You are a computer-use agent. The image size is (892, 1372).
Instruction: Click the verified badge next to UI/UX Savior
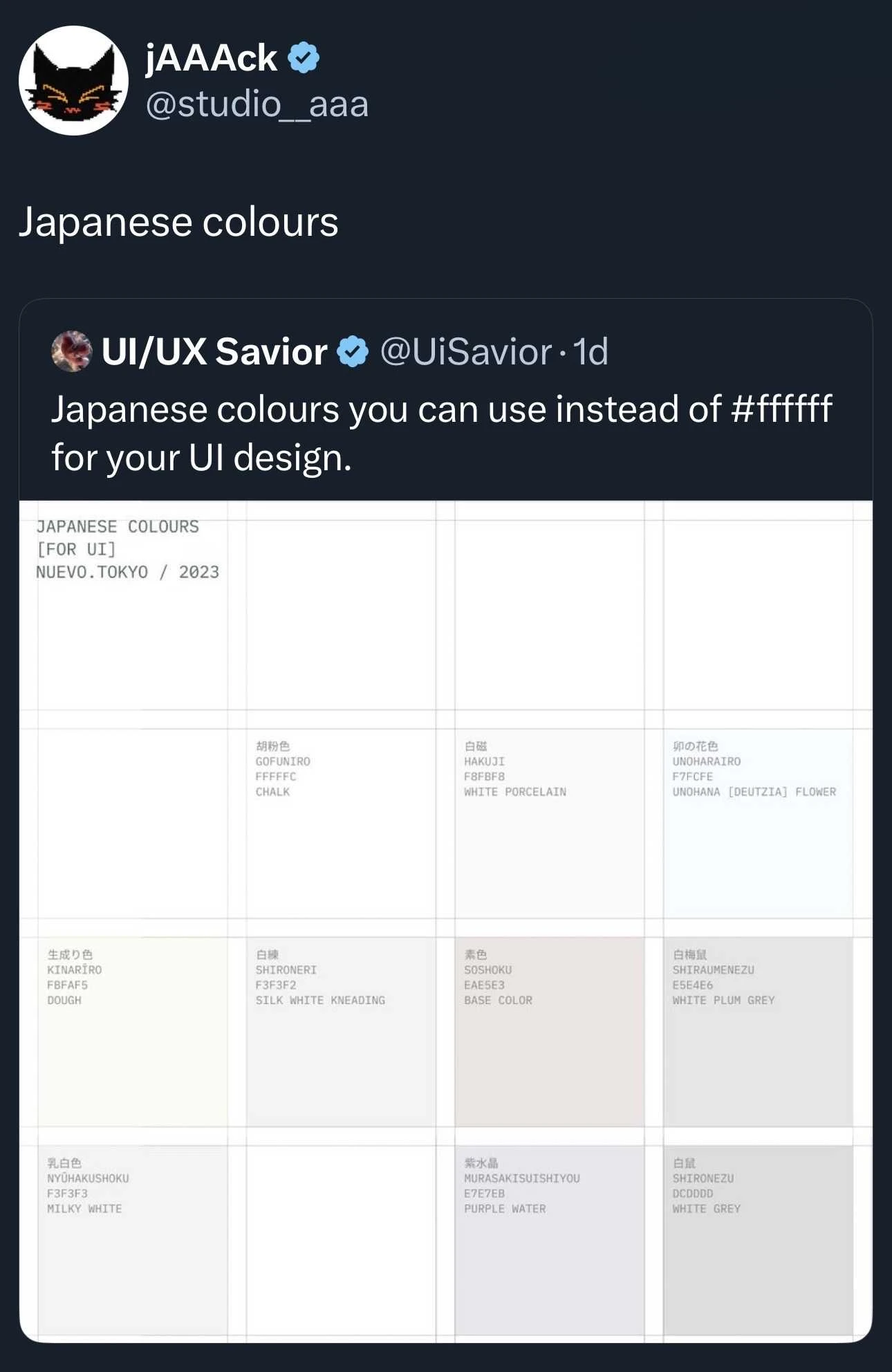pos(353,352)
